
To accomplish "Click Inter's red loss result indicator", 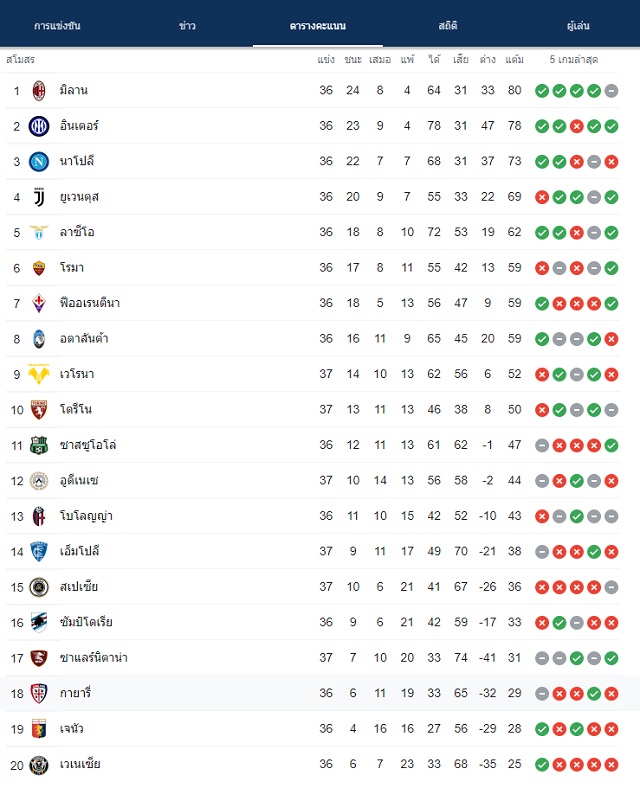I will point(577,127).
